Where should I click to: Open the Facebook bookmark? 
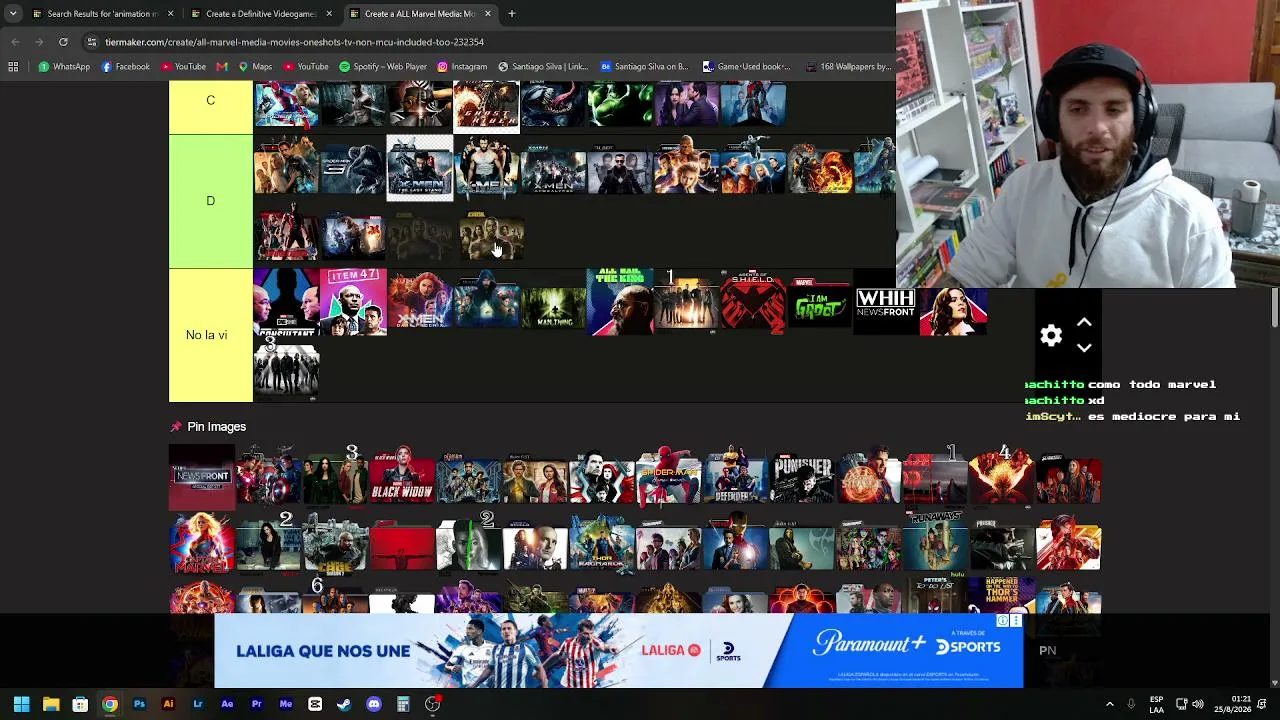tap(125, 67)
